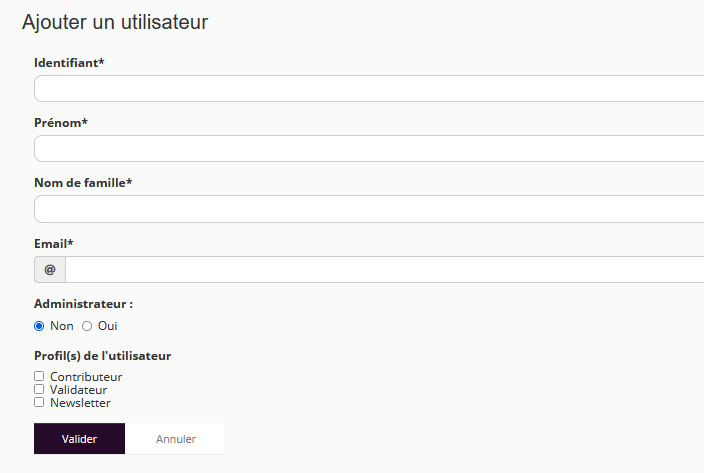The height and width of the screenshot is (473, 704).
Task: Click the Administrateur section label
Action: pyautogui.click(x=84, y=303)
